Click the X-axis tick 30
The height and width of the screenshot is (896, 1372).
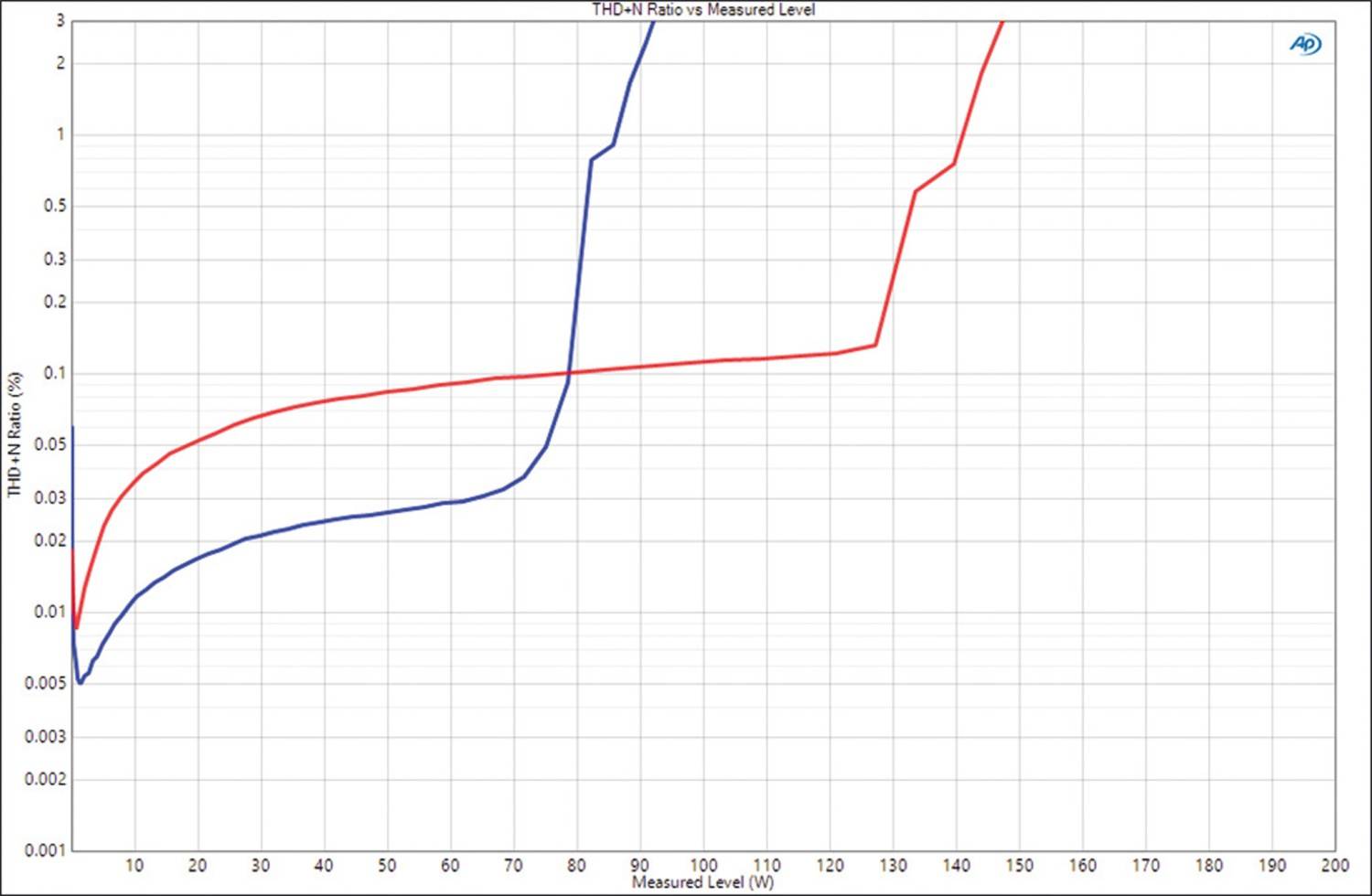point(261,865)
